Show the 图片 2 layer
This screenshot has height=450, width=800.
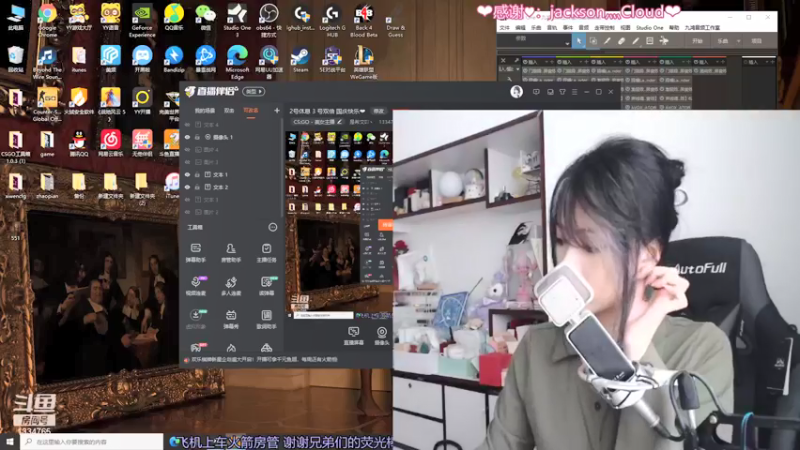(x=187, y=212)
